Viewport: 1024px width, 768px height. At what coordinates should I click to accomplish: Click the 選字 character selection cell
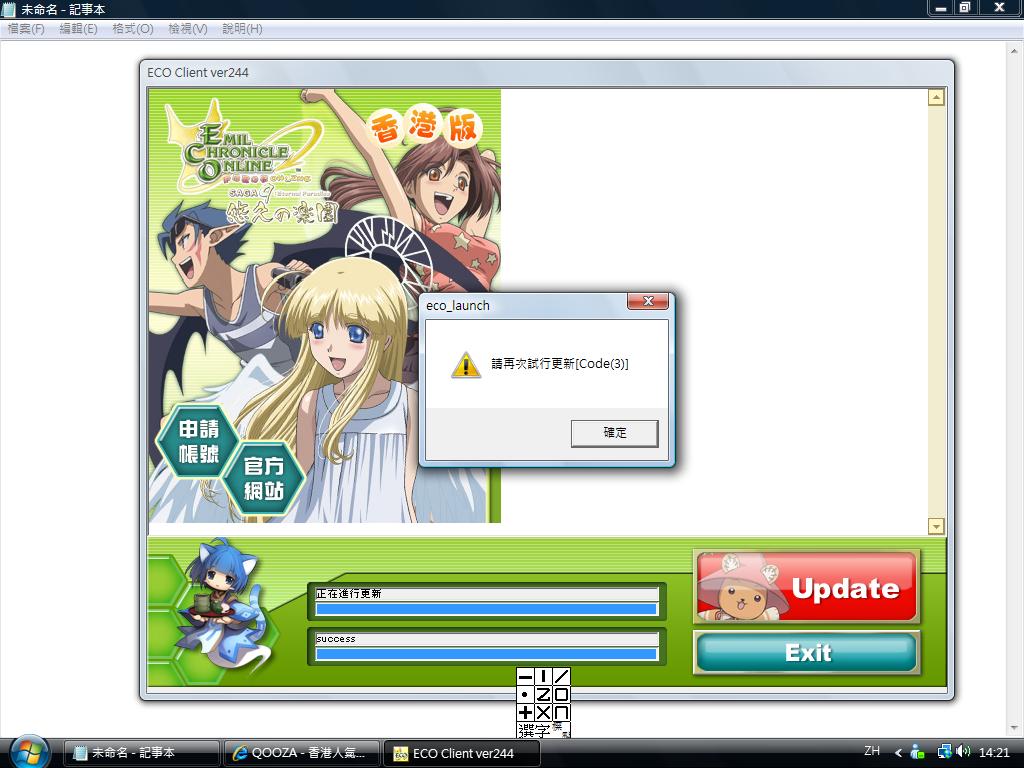coord(534,729)
